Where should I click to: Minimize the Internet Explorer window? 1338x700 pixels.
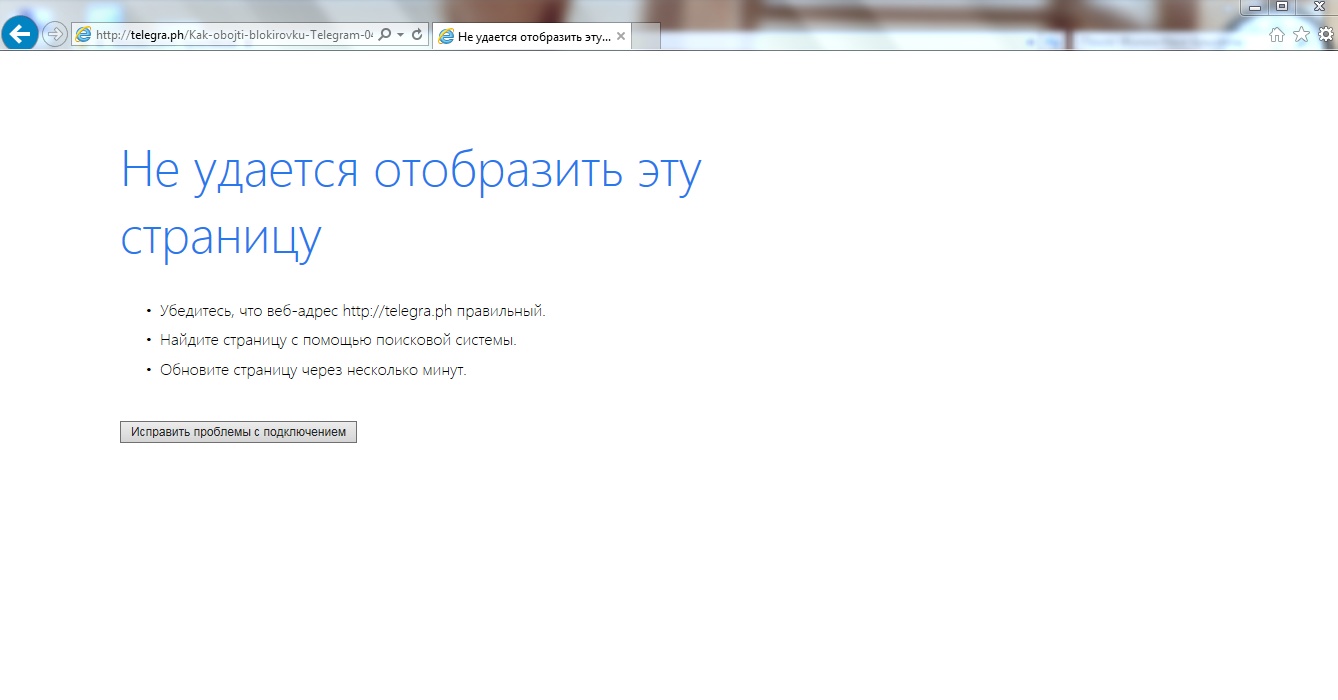(x=1255, y=7)
